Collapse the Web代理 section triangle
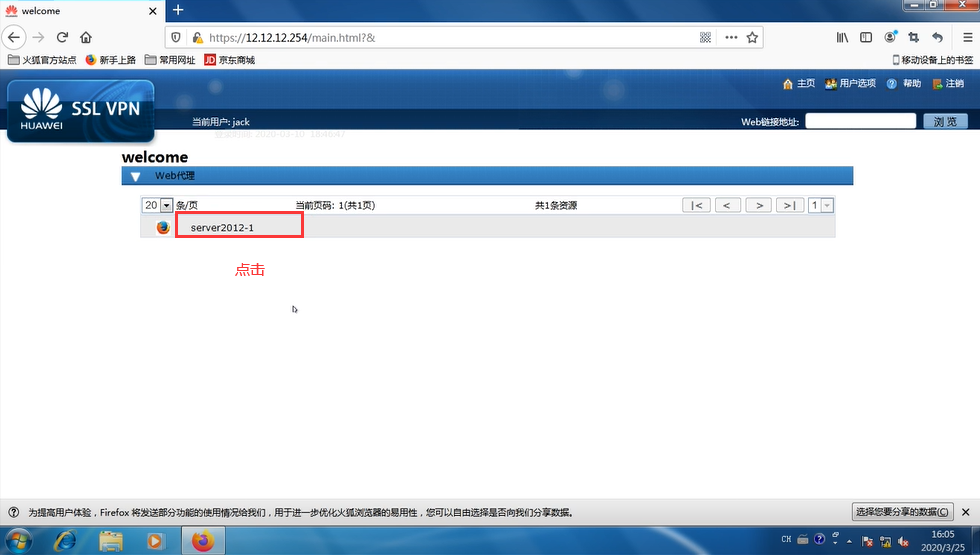 [x=136, y=176]
